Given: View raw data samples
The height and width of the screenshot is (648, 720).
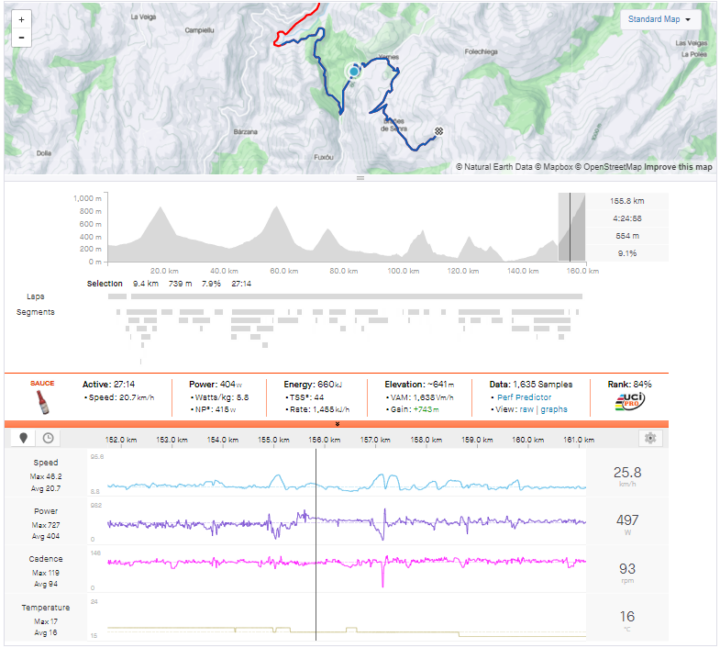Looking at the screenshot, I should point(526,410).
